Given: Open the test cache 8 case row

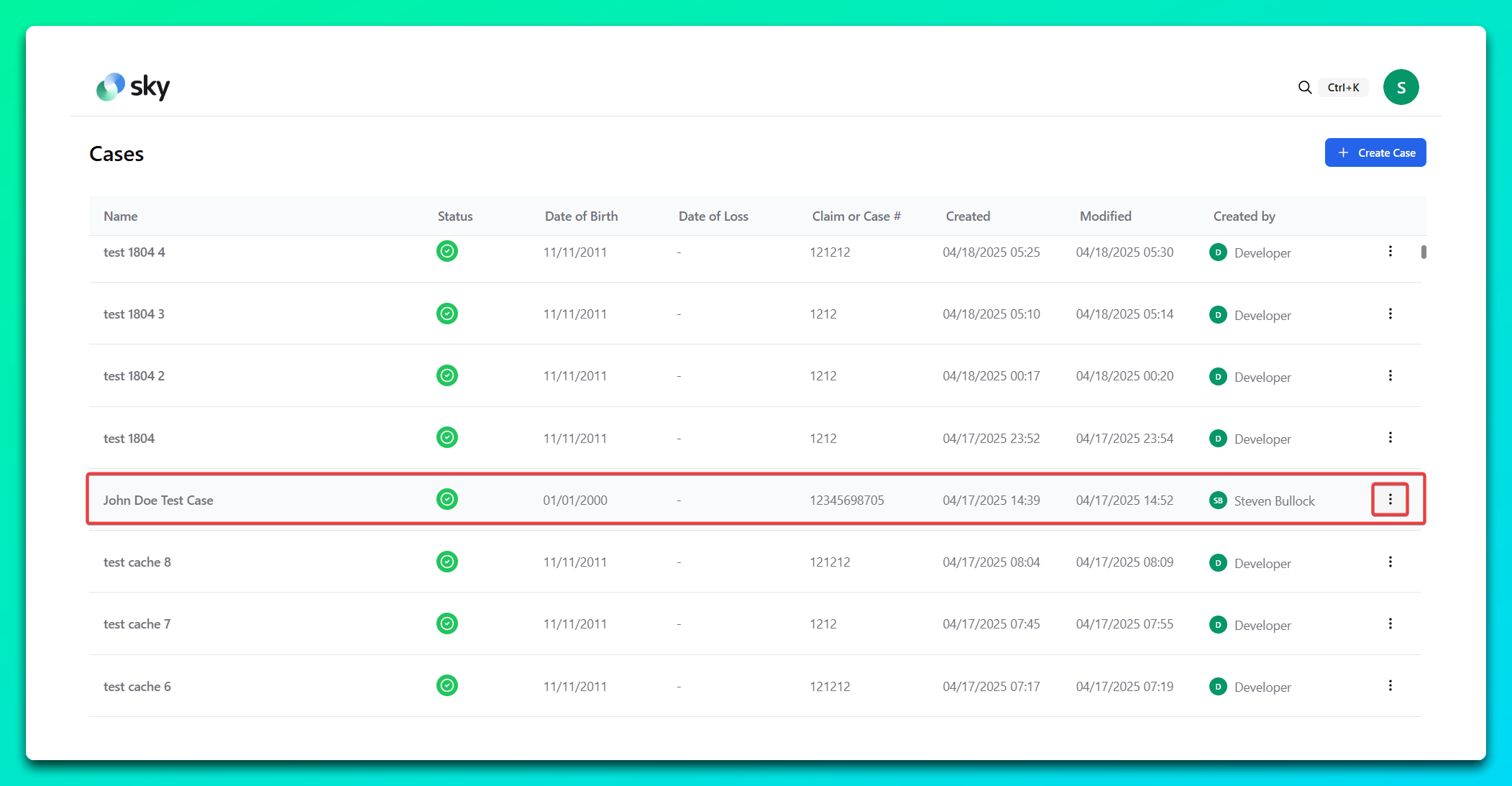Looking at the screenshot, I should coord(137,562).
